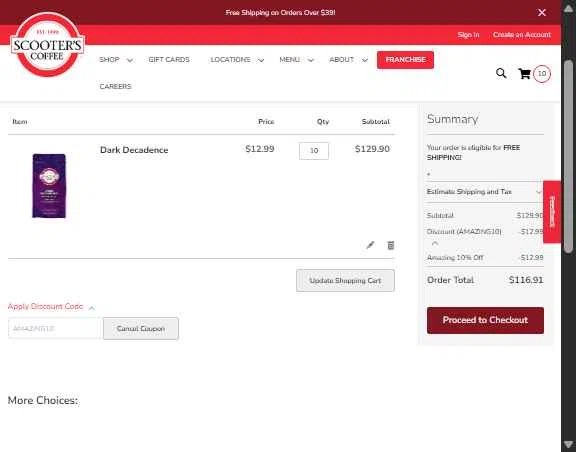This screenshot has height=452, width=576.
Task: Click 'Free Shipping on Orders Over $39!' text
Action: pyautogui.click(x=280, y=12)
